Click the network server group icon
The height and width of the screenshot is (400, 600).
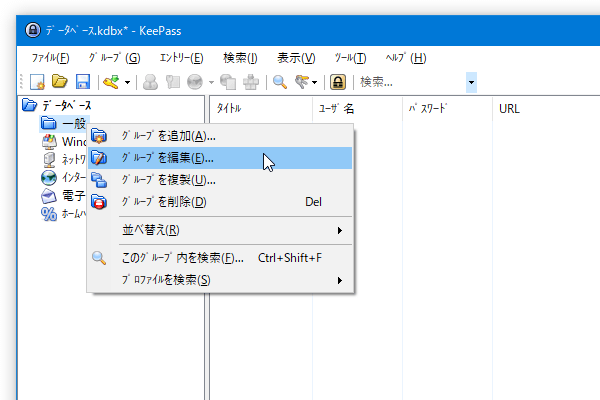(x=49, y=160)
